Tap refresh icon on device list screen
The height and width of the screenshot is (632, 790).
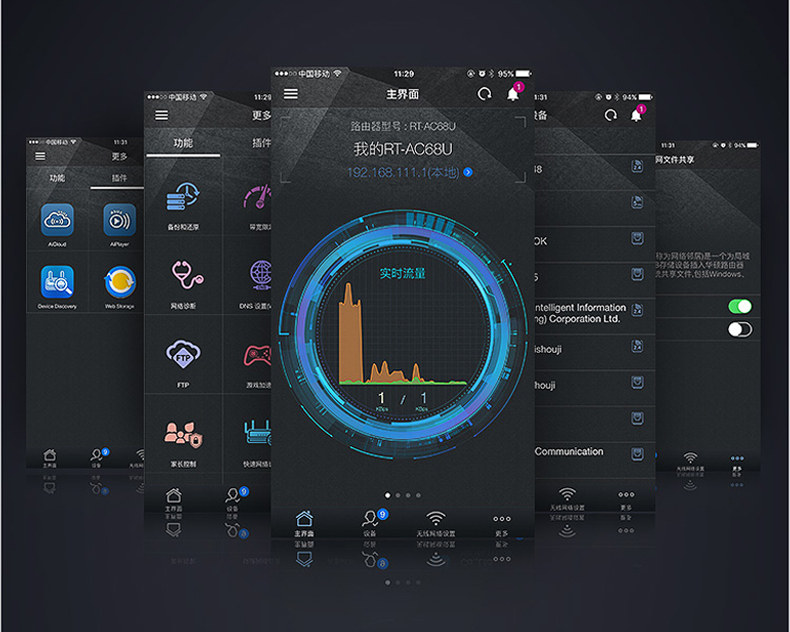pos(611,115)
